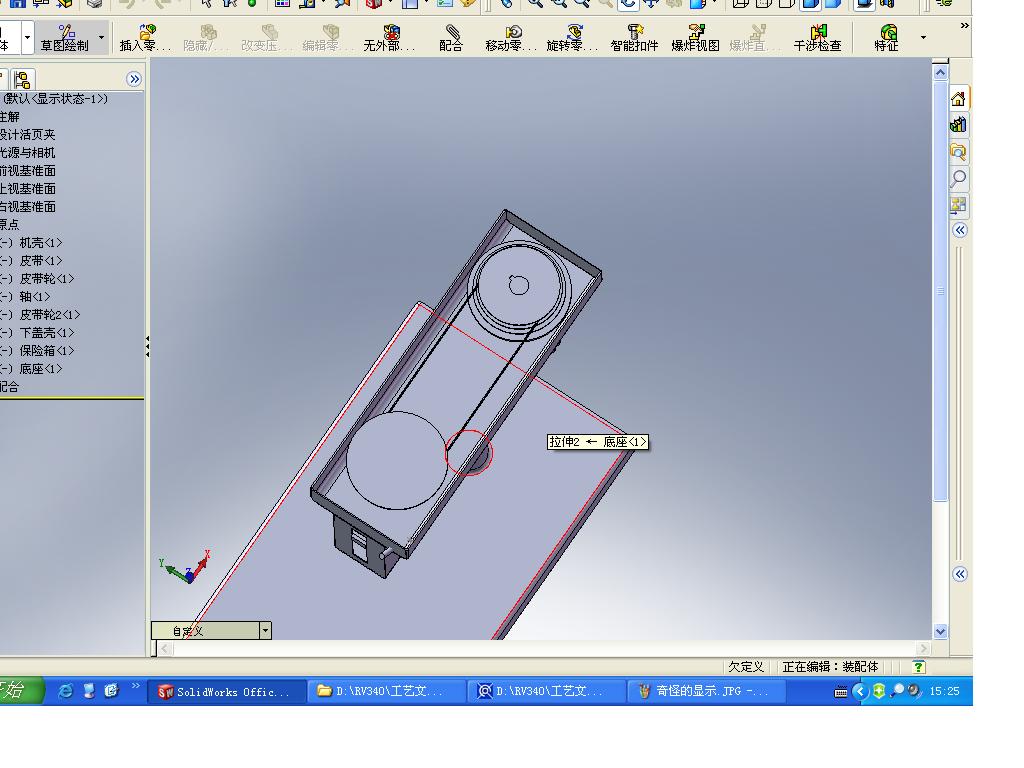This screenshot has width=1024, height=768.
Task: Select 光源与相机 in the tree
Action: (x=27, y=153)
